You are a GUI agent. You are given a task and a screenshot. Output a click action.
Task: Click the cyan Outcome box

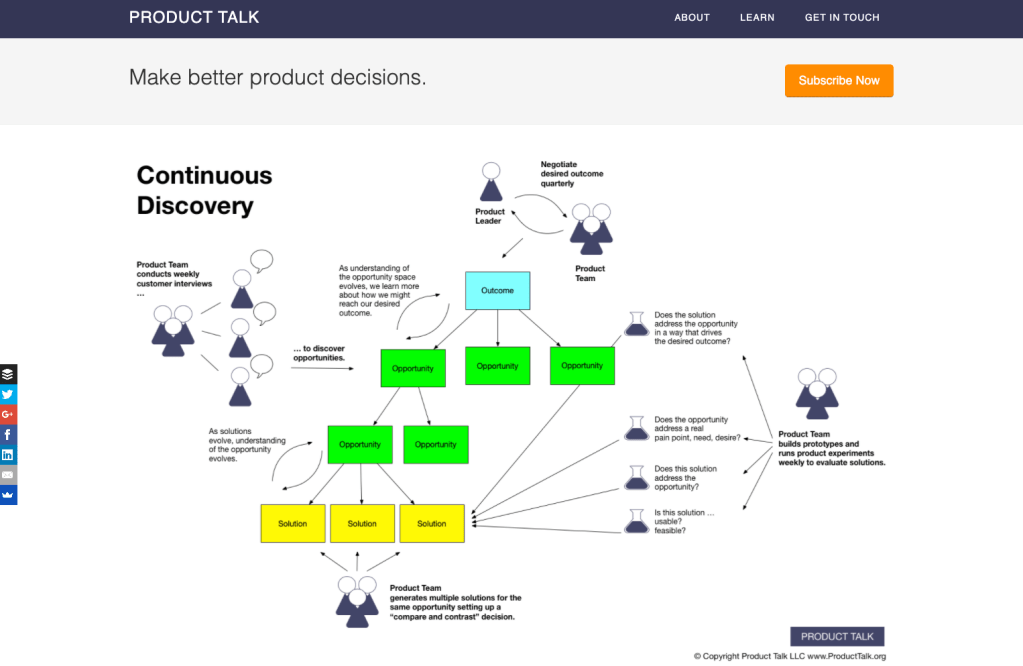tap(497, 291)
